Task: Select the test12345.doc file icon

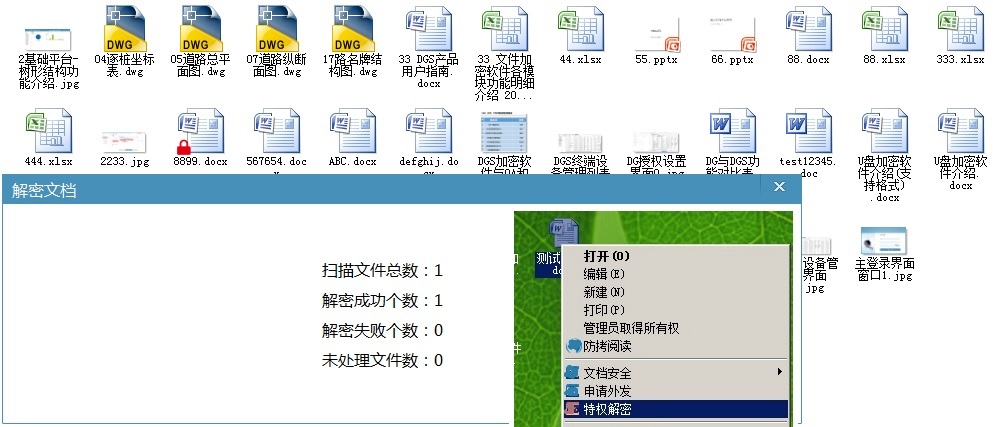Action: 808,130
